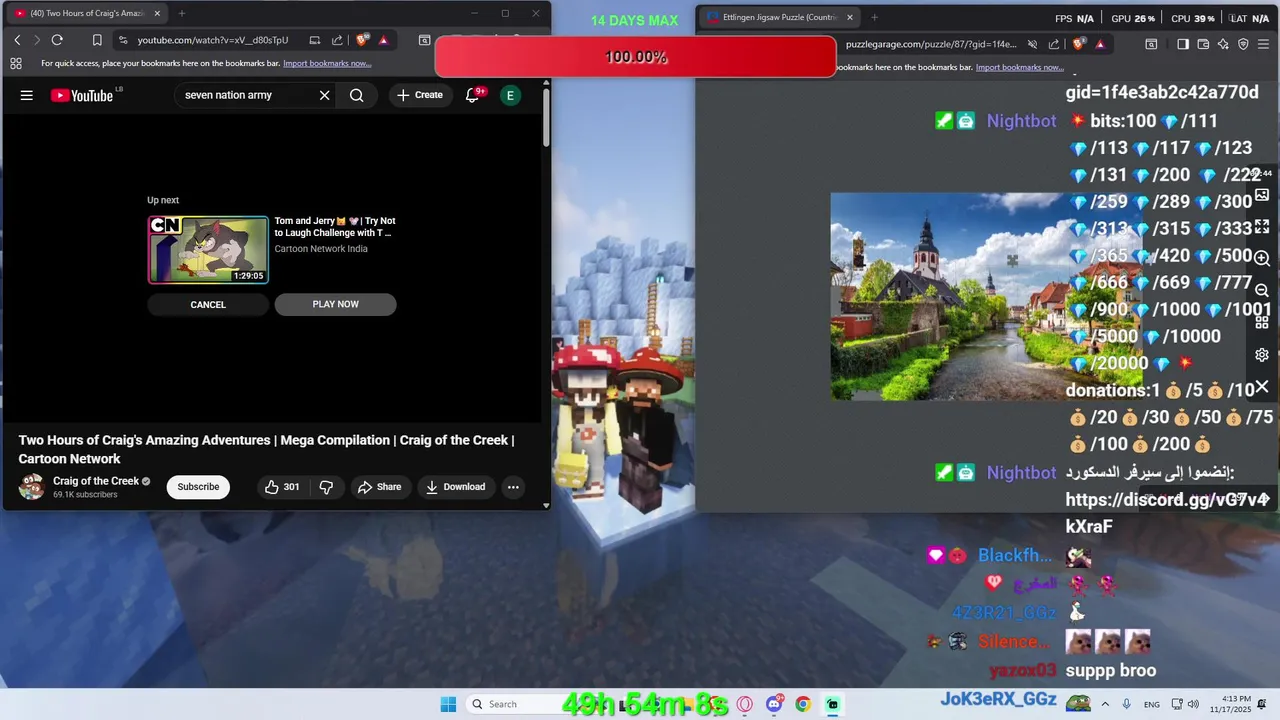Play the next video now
The height and width of the screenshot is (720, 1280).
click(x=335, y=304)
